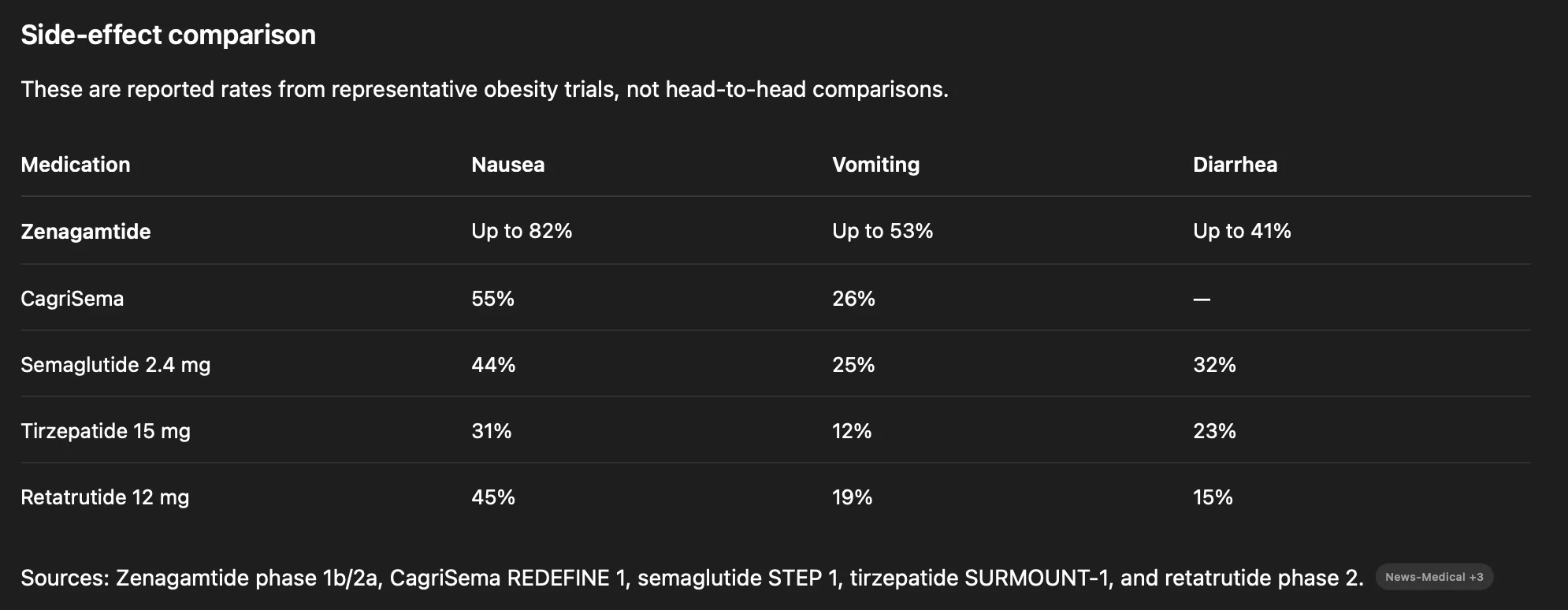Viewport: 1568px width, 610px height.
Task: Open the News-Medical +3 sources badge
Action: (x=1434, y=577)
